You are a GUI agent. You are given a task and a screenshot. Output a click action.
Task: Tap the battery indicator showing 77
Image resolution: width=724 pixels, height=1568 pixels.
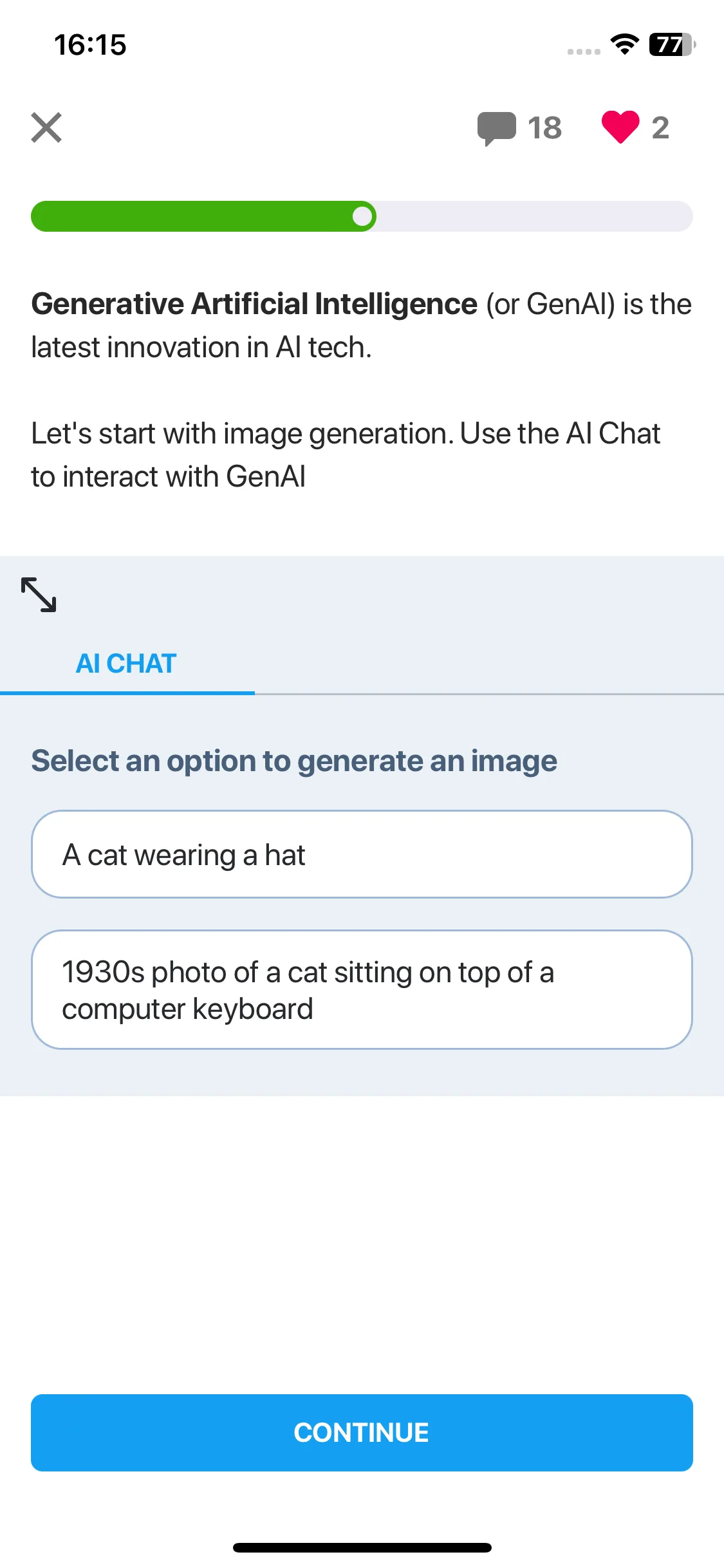pyautogui.click(x=673, y=44)
